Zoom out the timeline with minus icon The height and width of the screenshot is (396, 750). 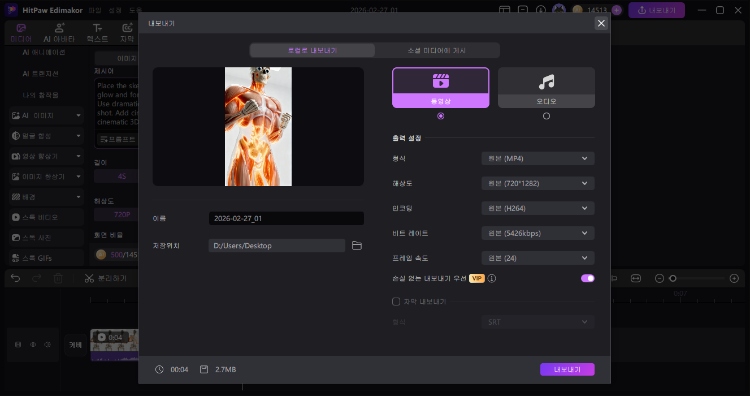(x=659, y=278)
